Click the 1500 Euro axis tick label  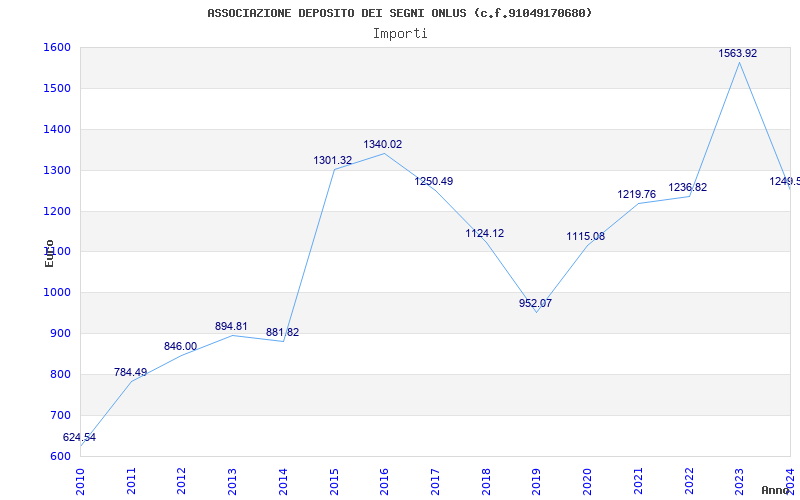click(x=57, y=89)
